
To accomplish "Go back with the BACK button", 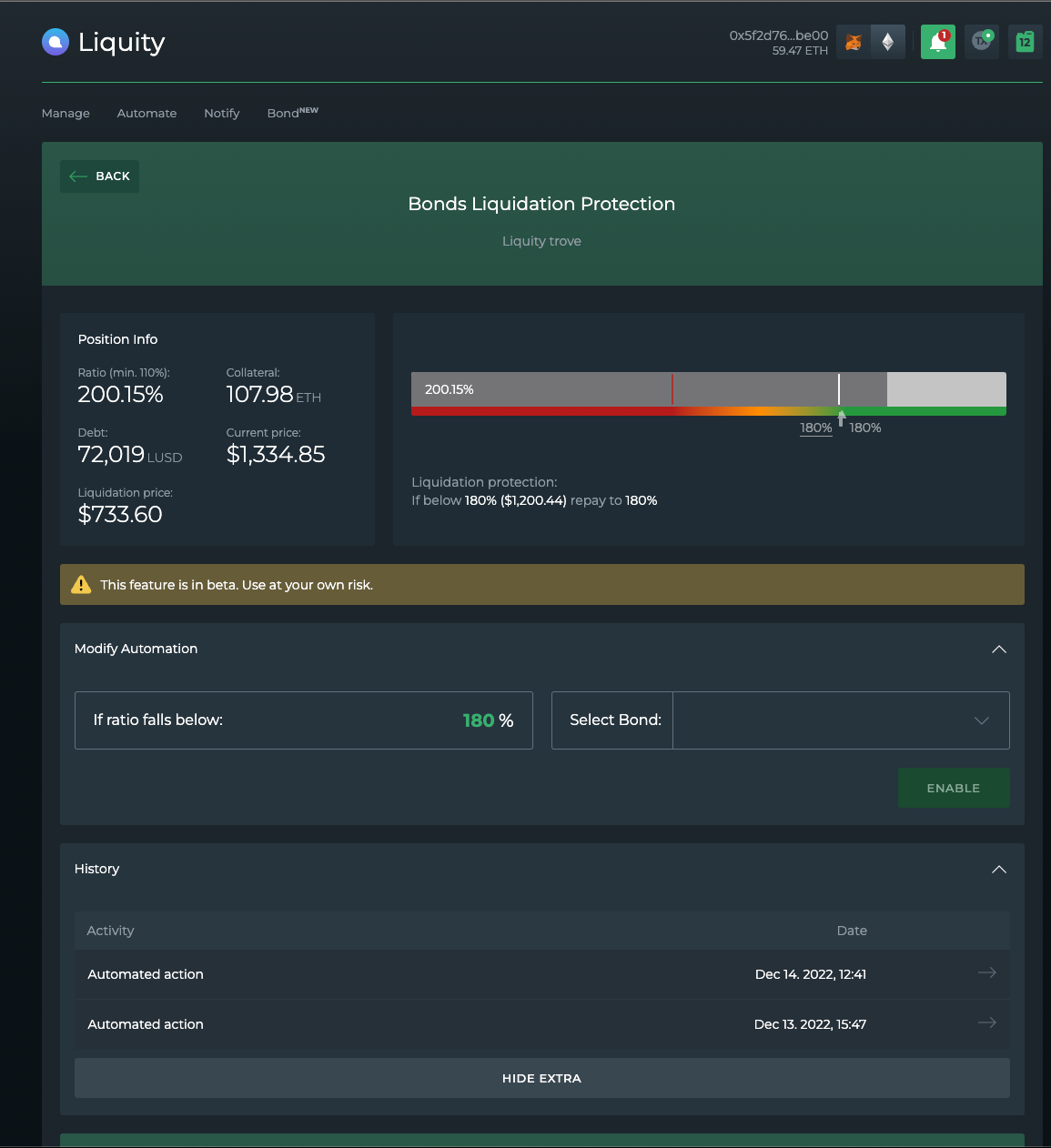I will point(100,176).
